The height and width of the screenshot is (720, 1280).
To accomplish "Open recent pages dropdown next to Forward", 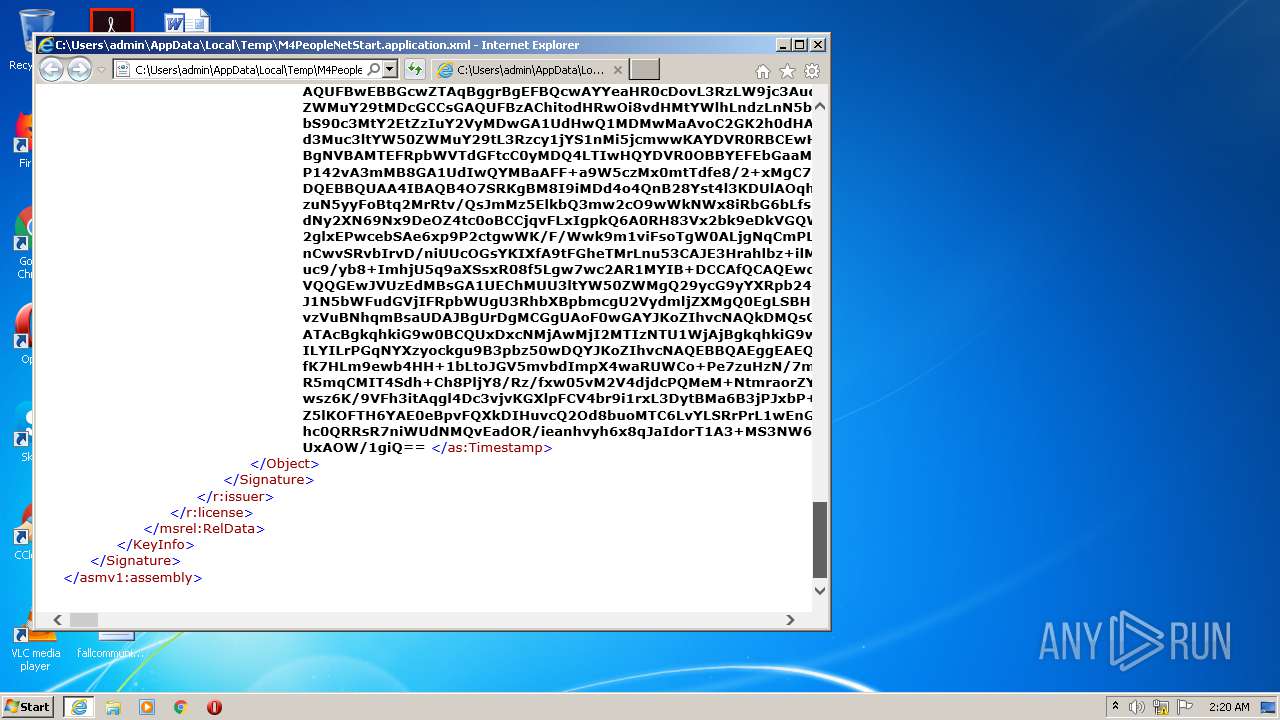I will pyautogui.click(x=101, y=70).
